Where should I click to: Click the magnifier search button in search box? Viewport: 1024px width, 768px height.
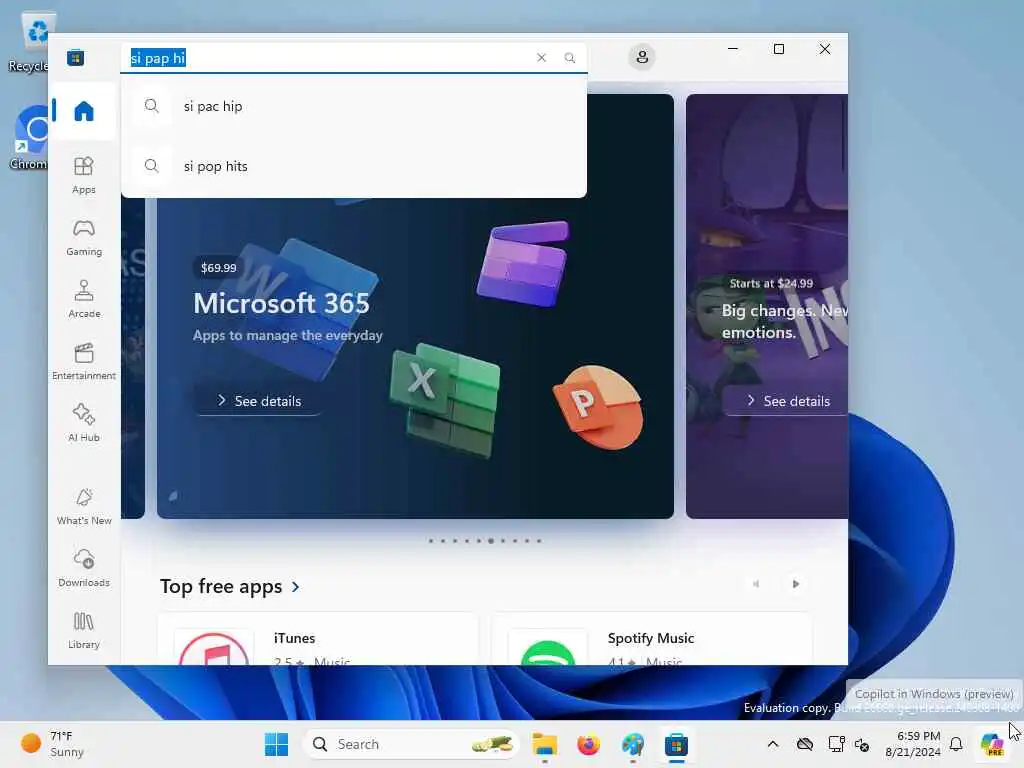click(x=569, y=57)
